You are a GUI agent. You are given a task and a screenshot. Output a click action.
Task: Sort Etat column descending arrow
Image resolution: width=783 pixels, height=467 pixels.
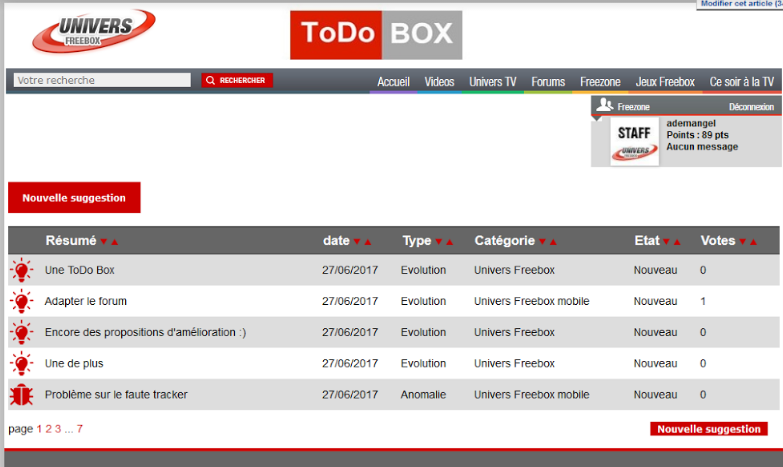666,242
